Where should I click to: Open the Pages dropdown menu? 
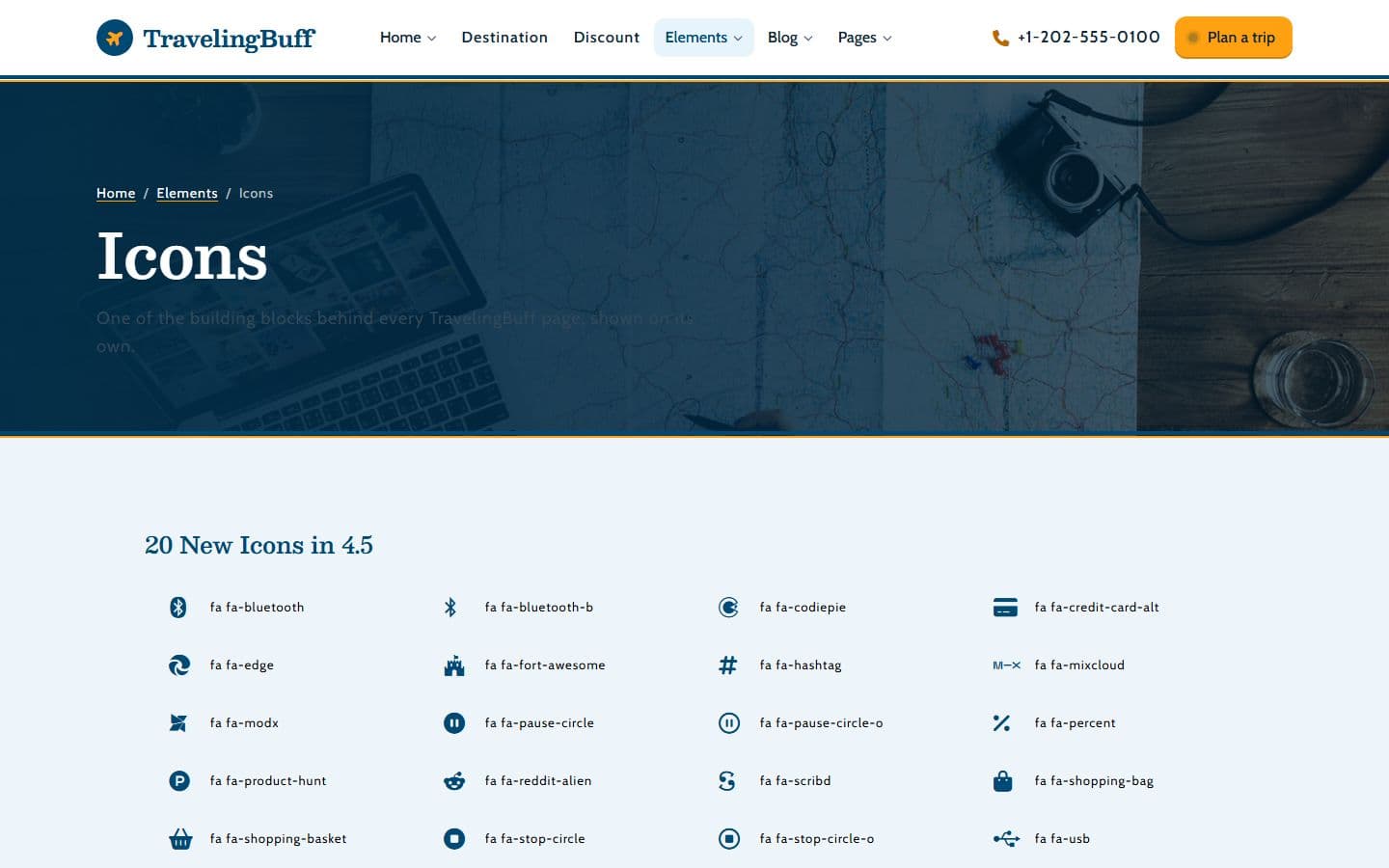pyautogui.click(x=864, y=38)
